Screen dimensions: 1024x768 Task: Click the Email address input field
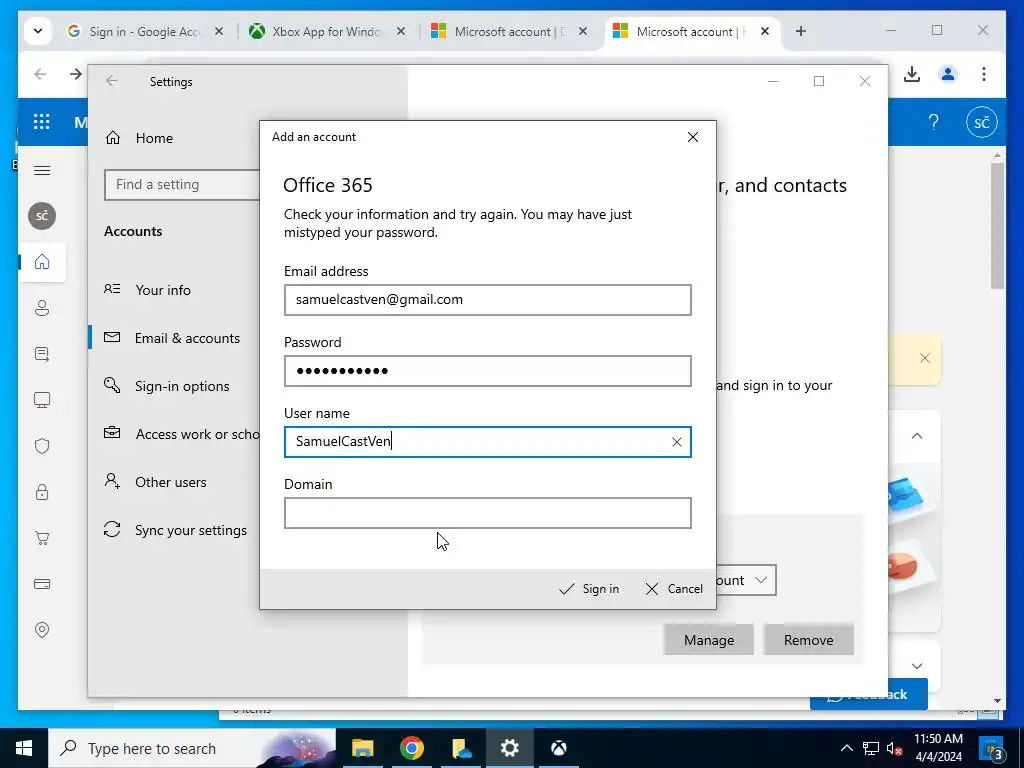coord(488,300)
